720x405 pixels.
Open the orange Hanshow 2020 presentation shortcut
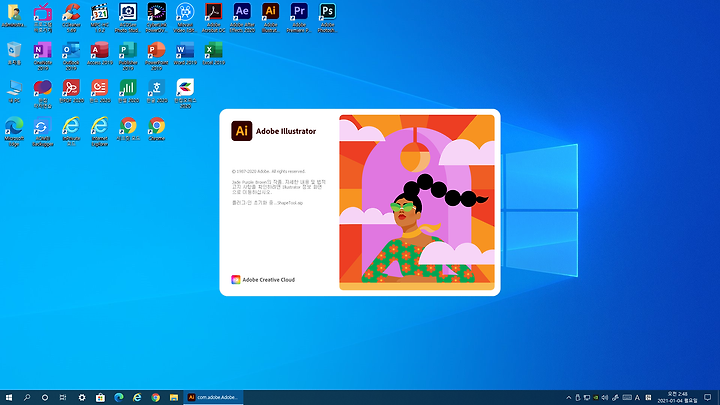[100, 90]
